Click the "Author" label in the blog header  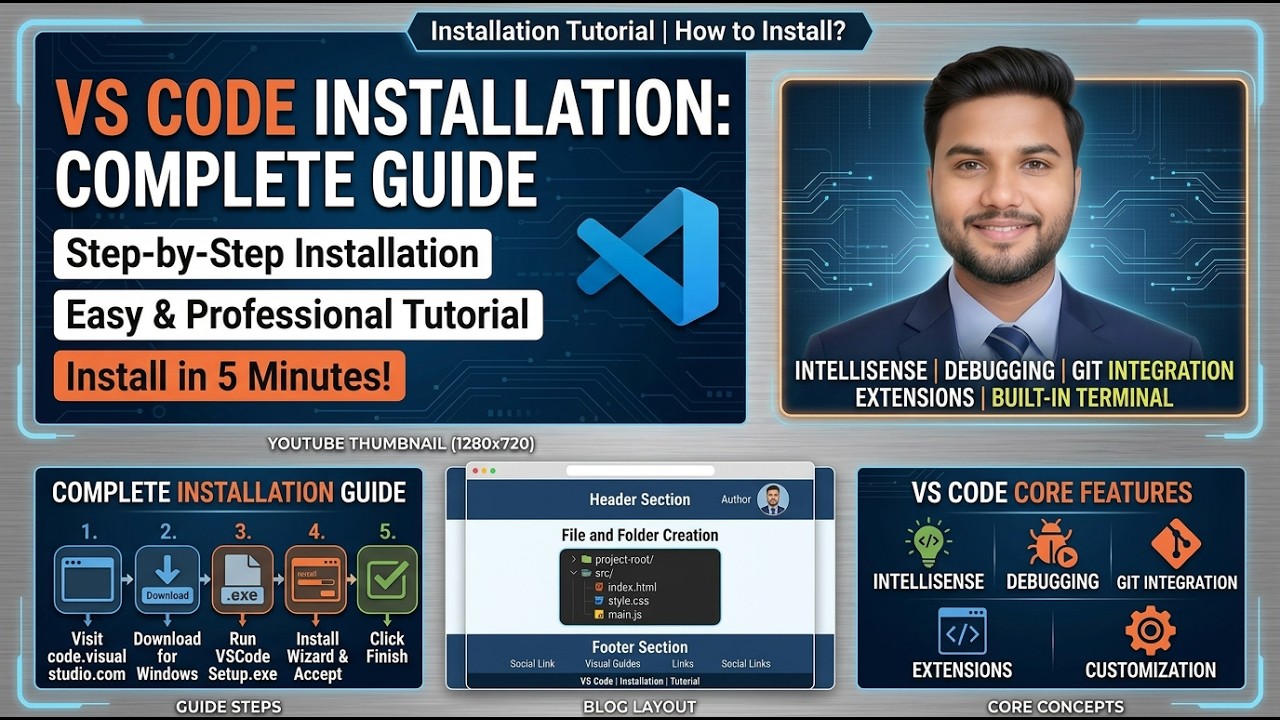click(736, 499)
